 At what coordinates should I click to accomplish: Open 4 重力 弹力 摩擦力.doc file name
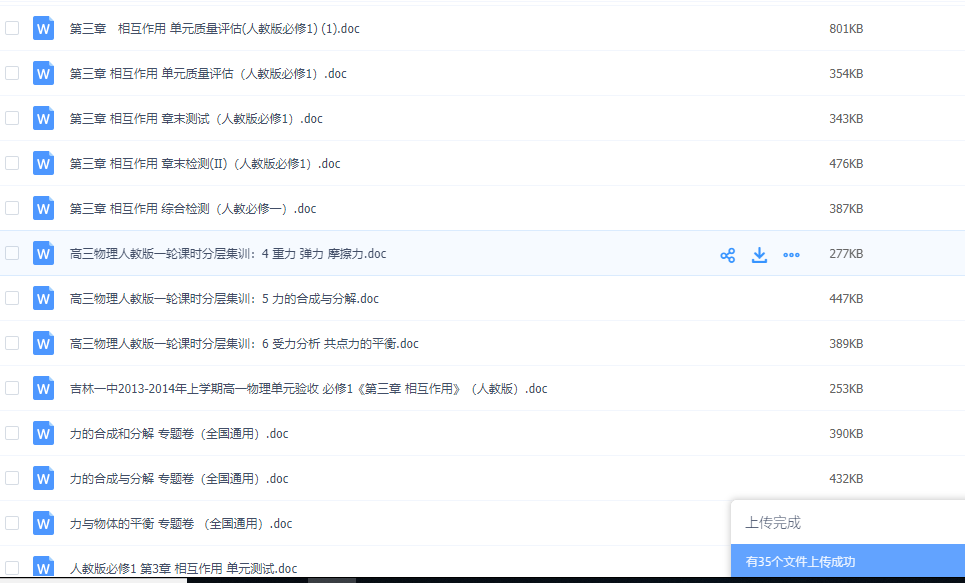tap(228, 253)
